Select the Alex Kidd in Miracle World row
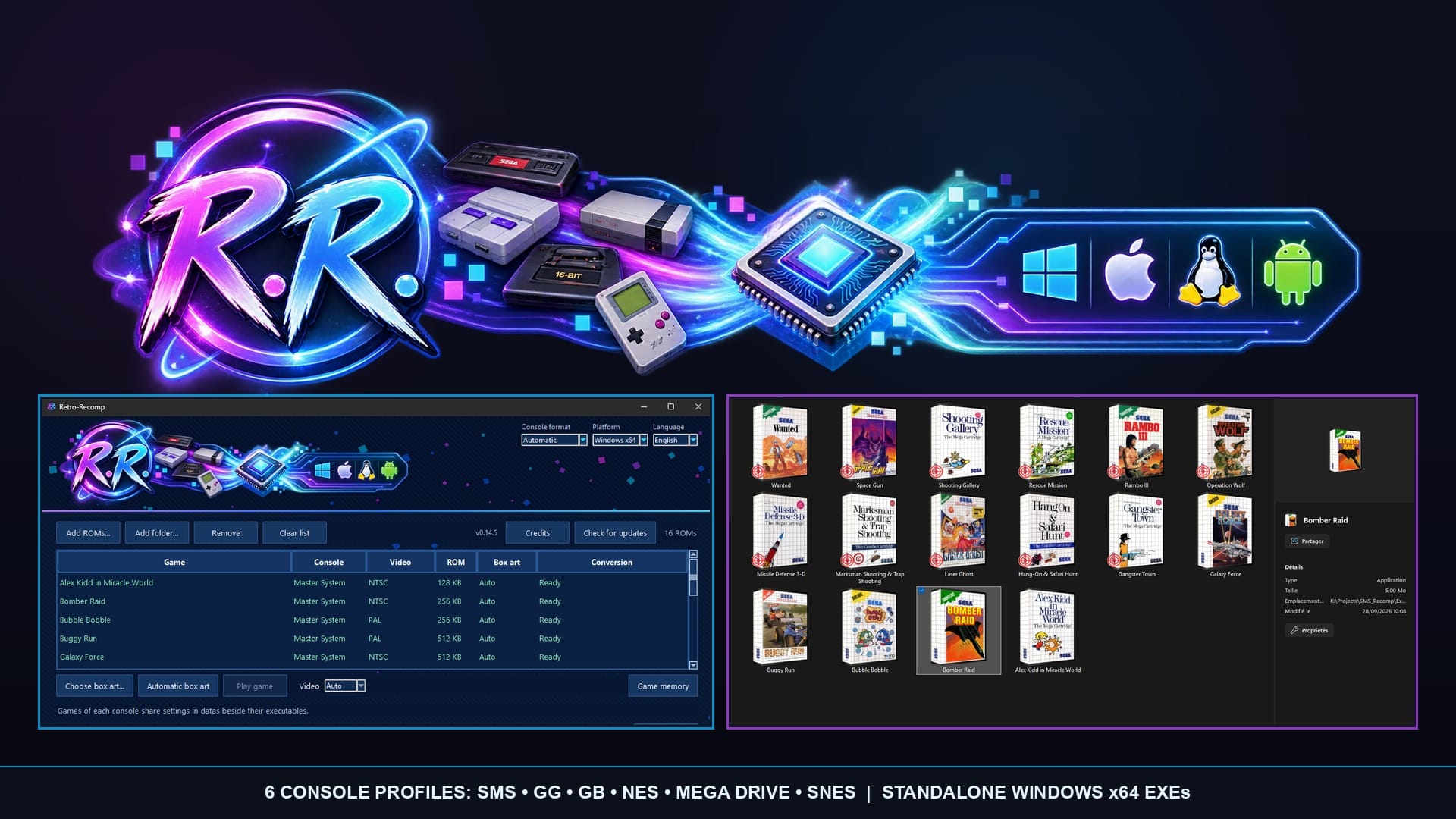The image size is (1456, 819). 372,583
